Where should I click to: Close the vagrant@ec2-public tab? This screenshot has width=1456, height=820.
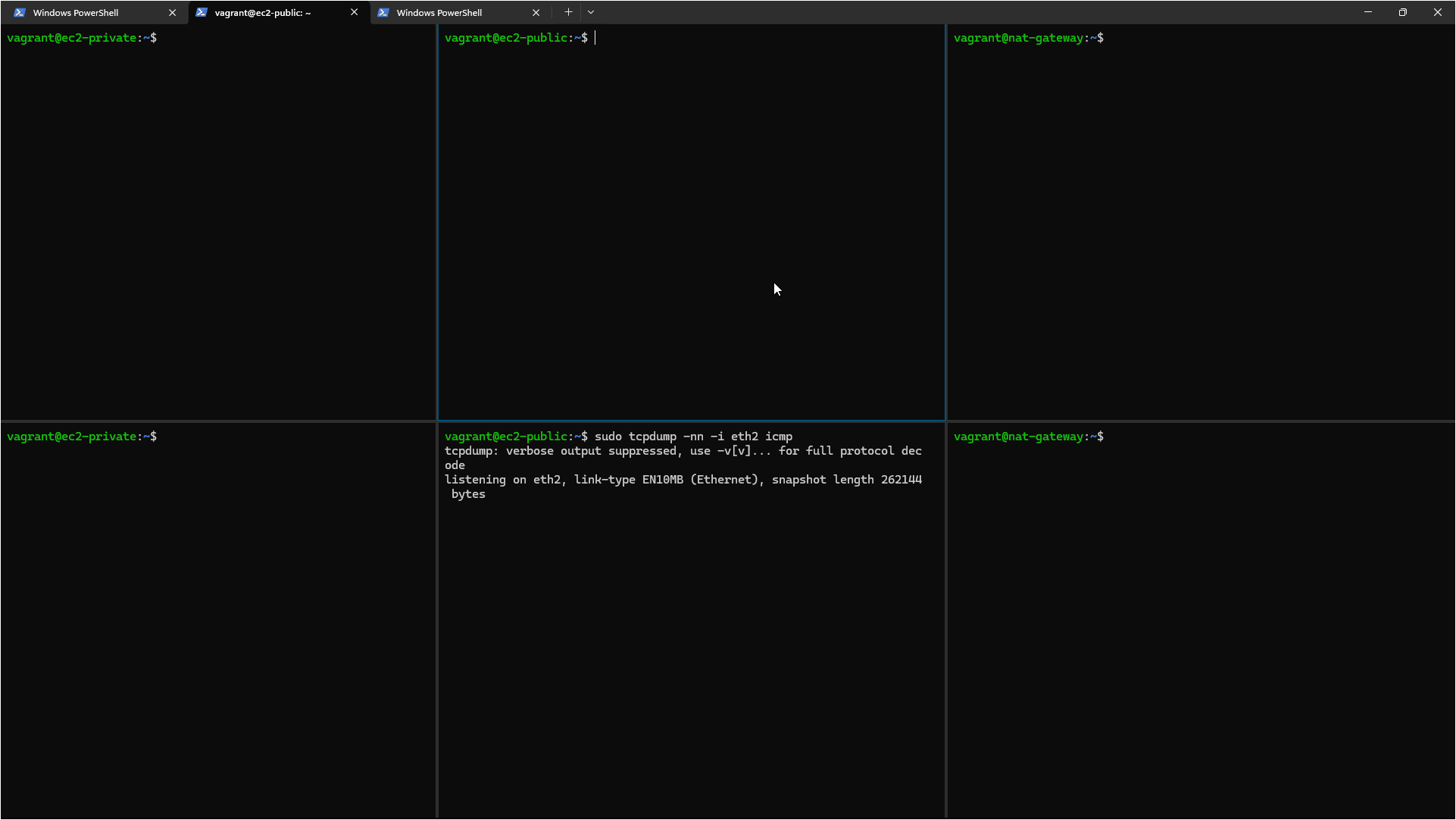click(x=354, y=13)
